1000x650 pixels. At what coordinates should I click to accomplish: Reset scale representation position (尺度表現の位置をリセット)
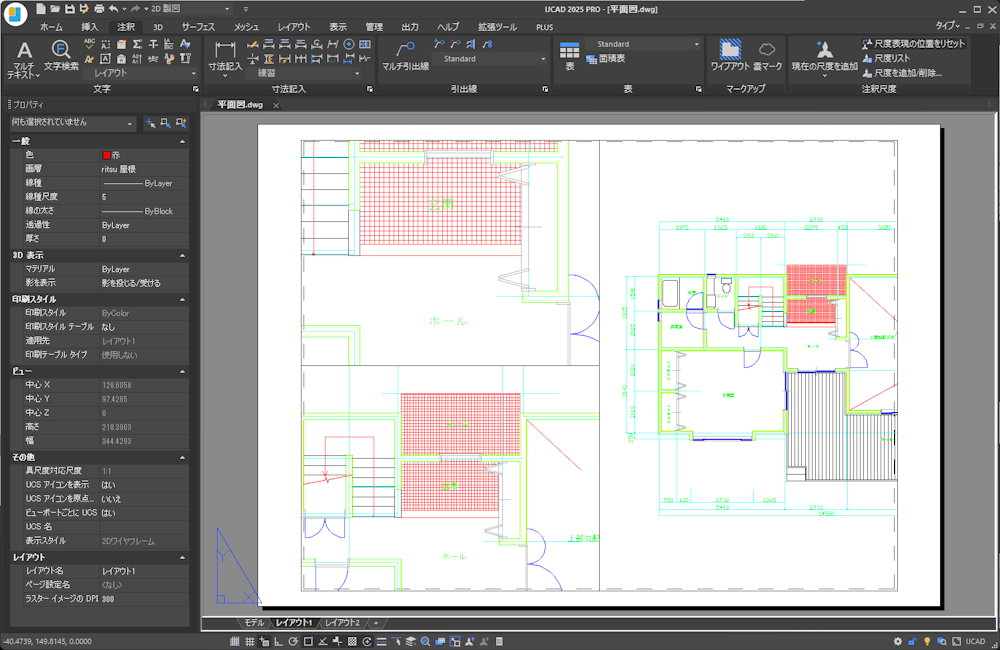pos(914,43)
